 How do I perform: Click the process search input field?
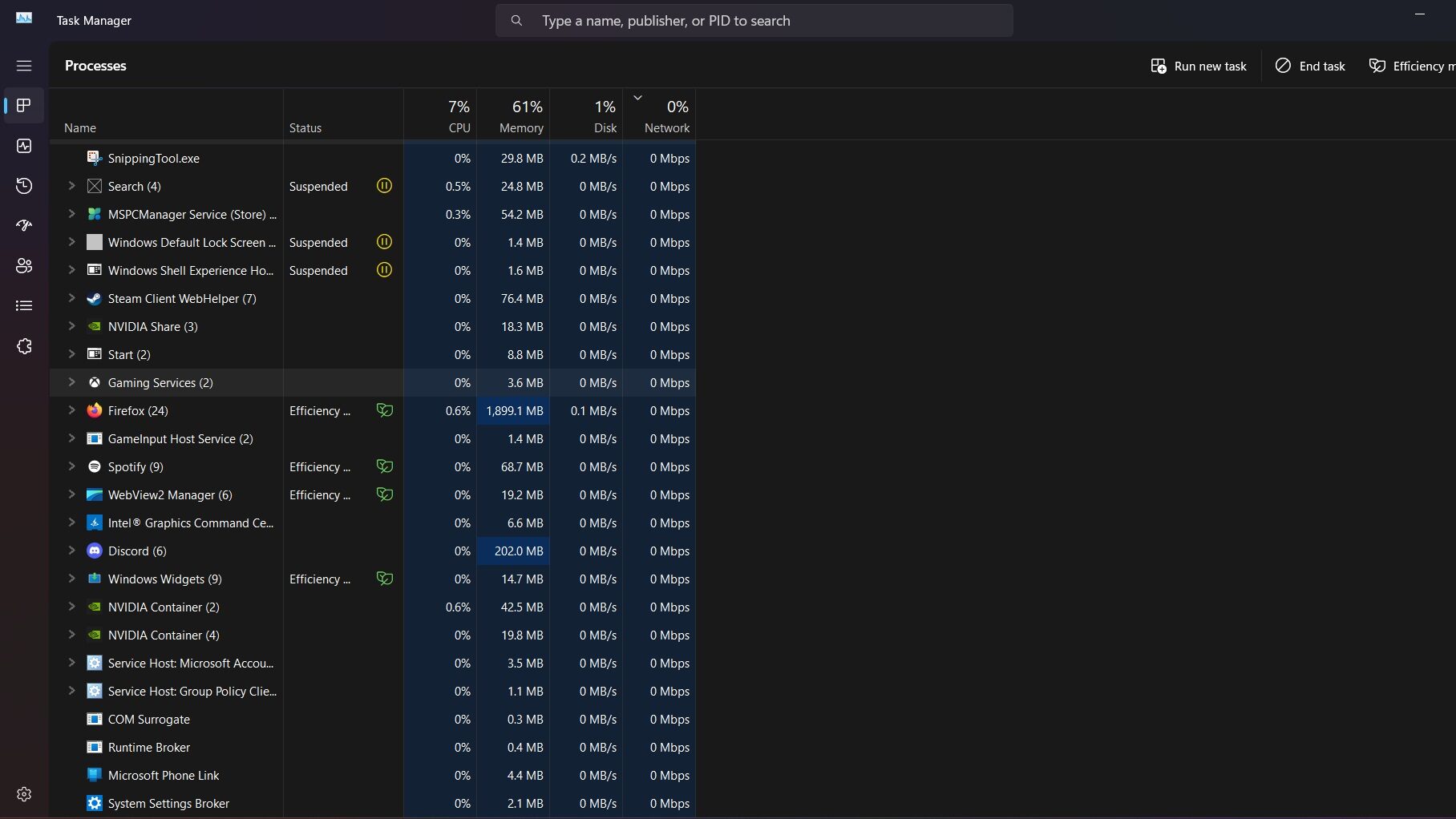click(754, 21)
